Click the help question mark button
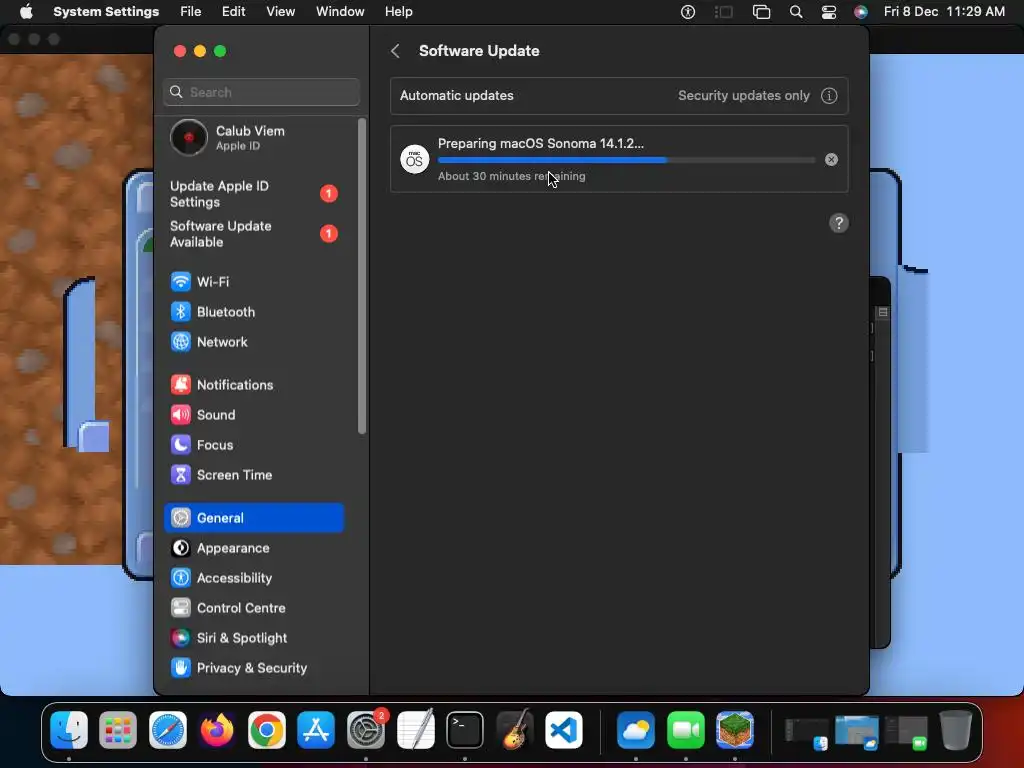1024x768 pixels. tap(839, 223)
